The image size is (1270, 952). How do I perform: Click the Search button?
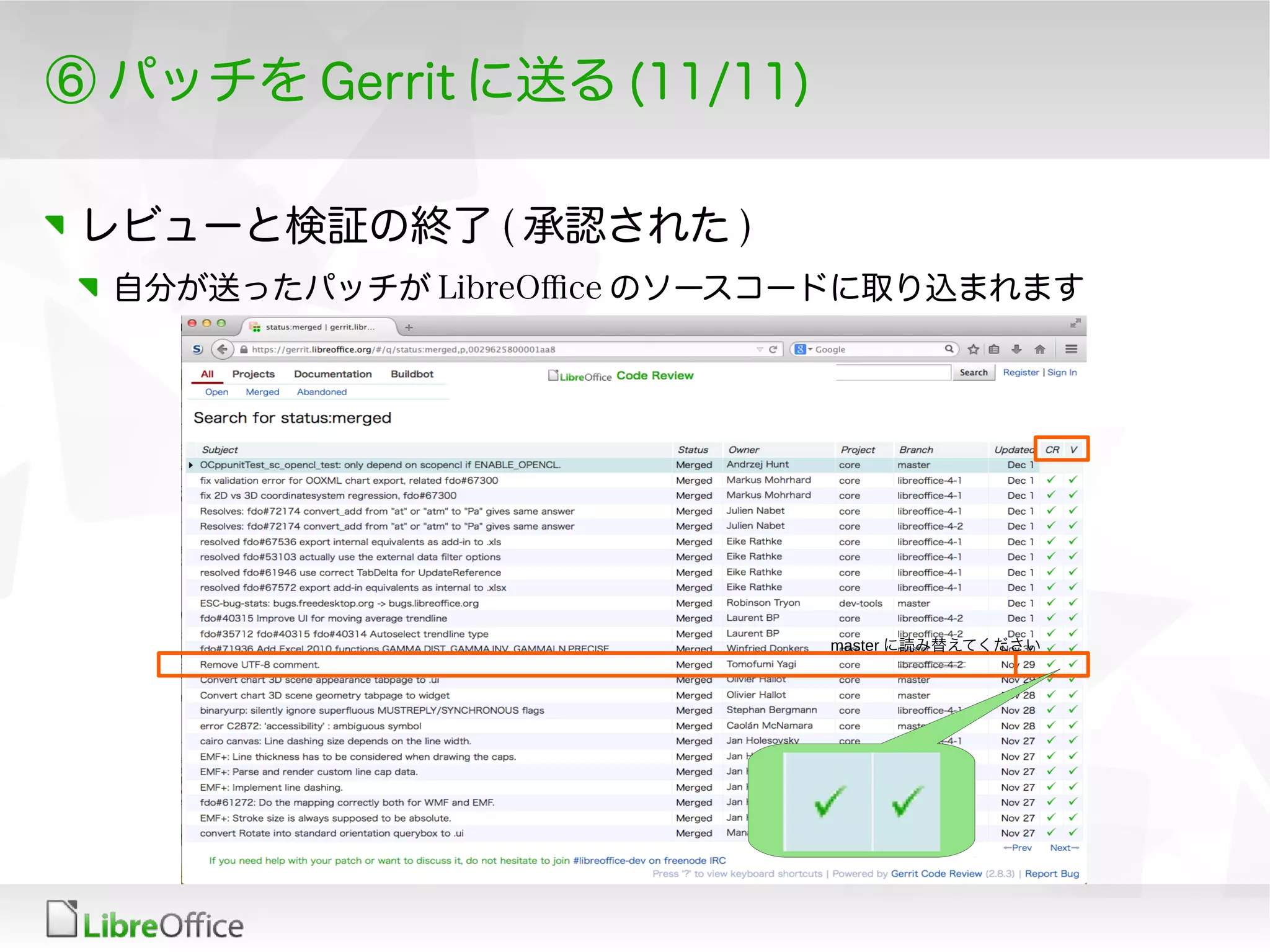[x=974, y=372]
